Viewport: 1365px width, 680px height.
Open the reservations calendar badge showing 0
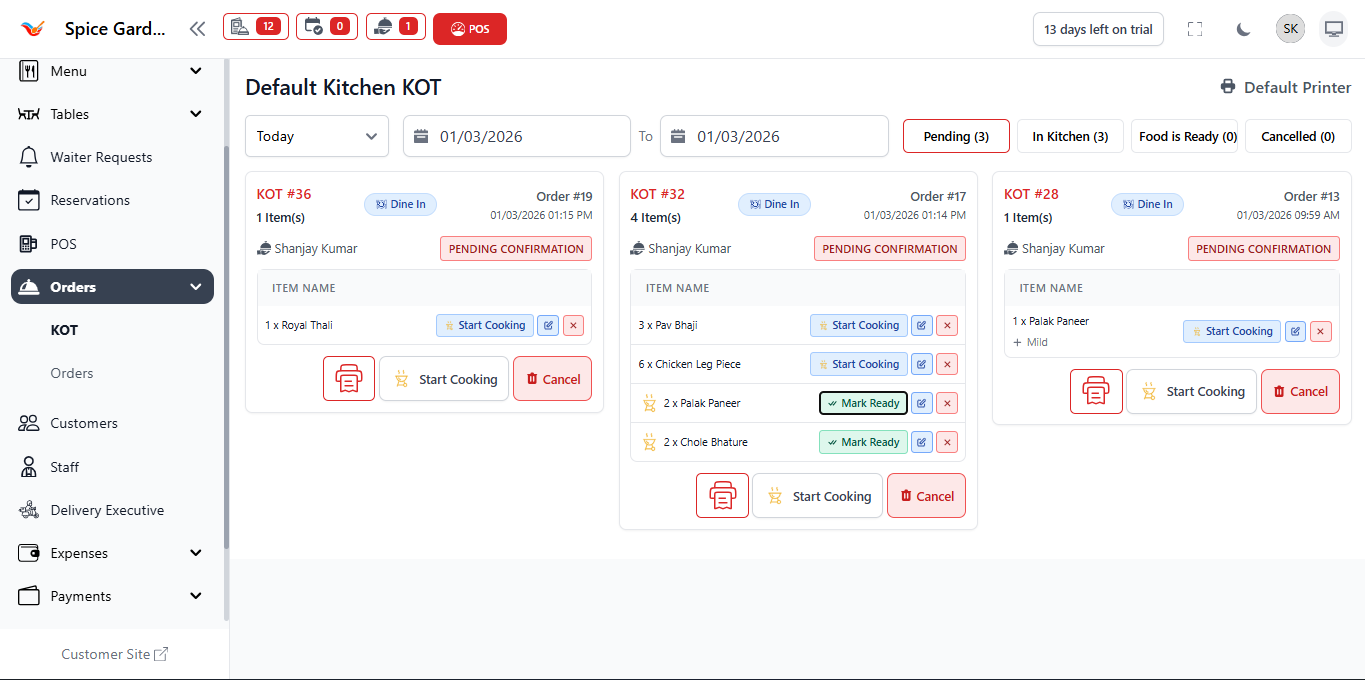(x=326, y=28)
